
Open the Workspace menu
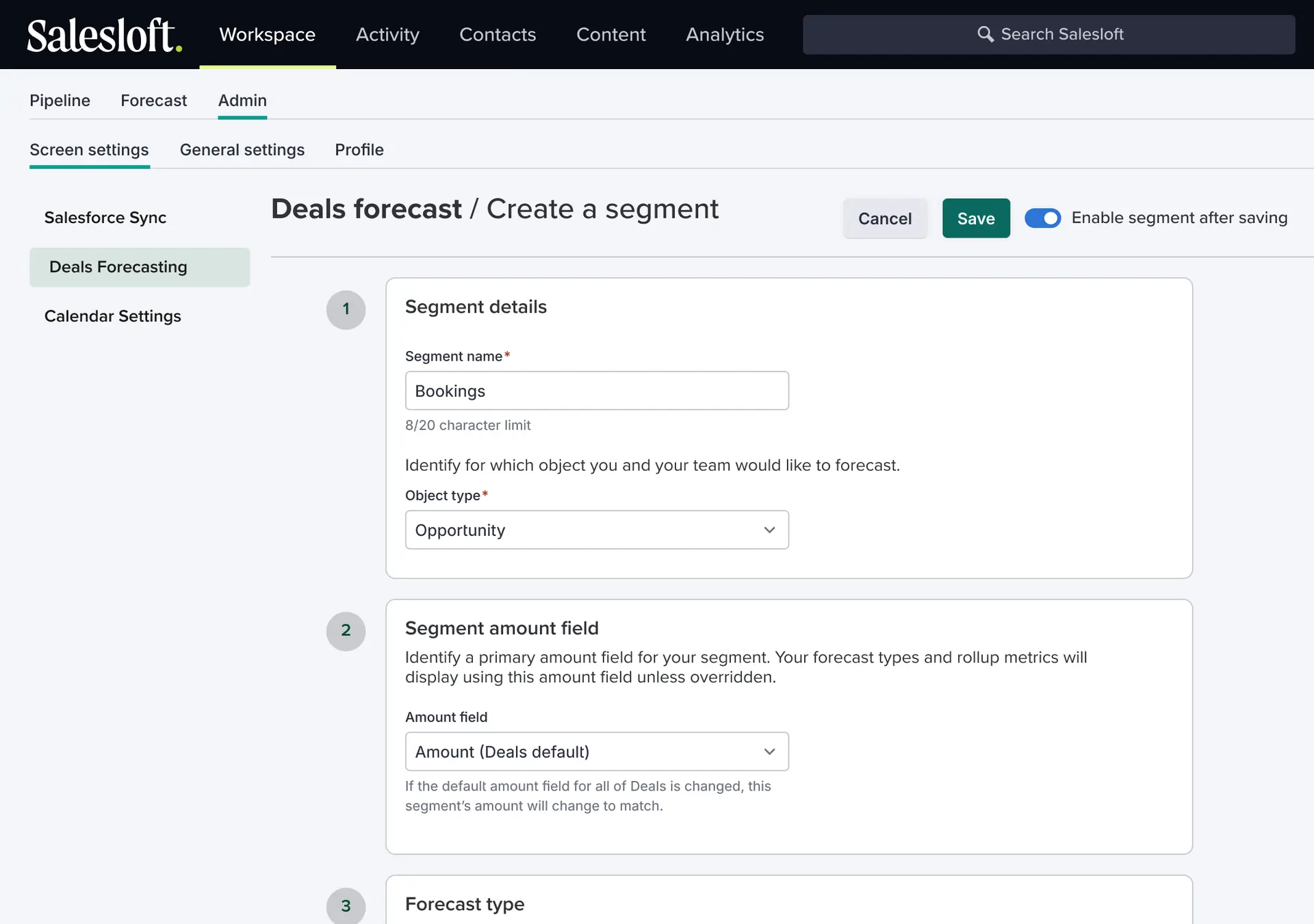click(x=267, y=34)
